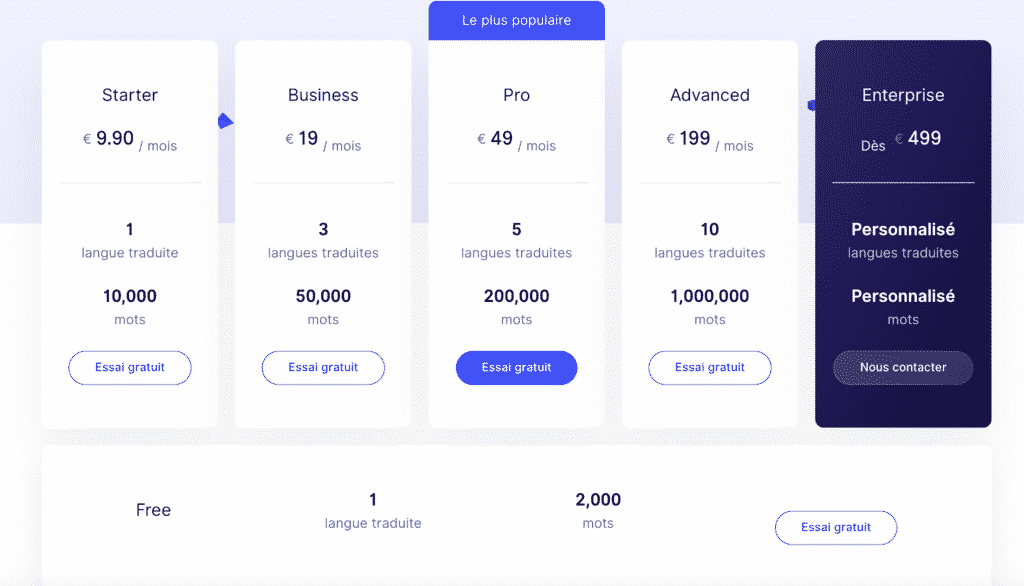The width and height of the screenshot is (1024, 586).
Task: Click the Starter plan title
Action: 129,94
